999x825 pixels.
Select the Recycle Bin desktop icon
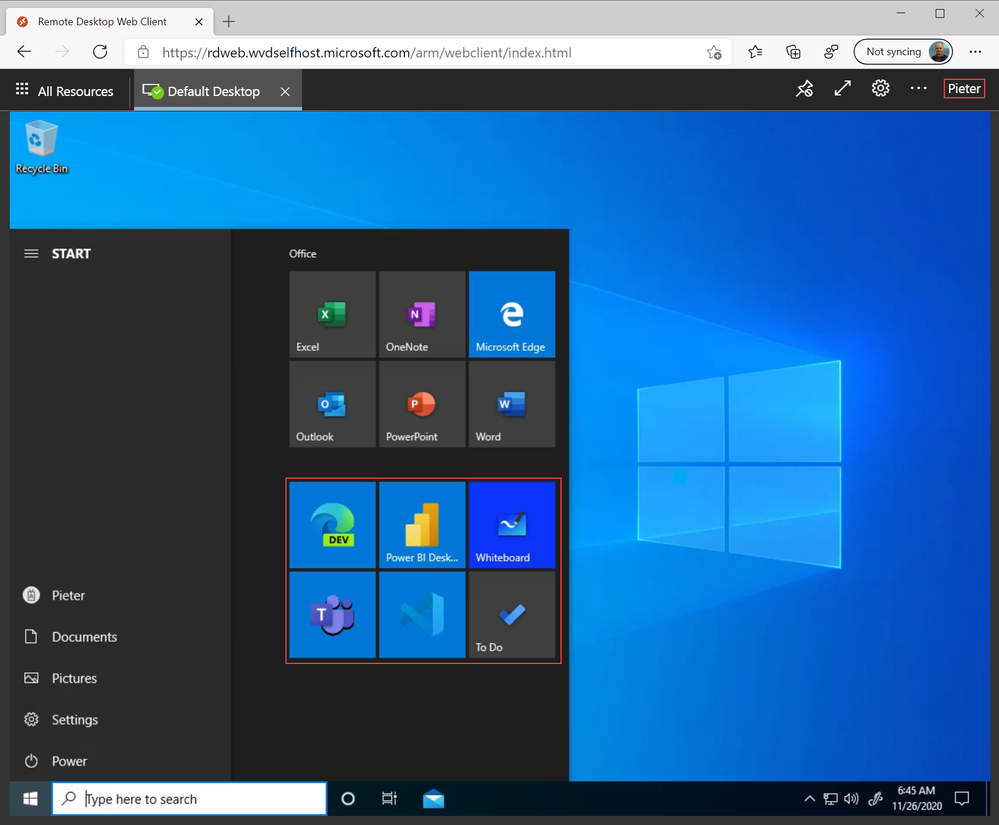point(41,147)
